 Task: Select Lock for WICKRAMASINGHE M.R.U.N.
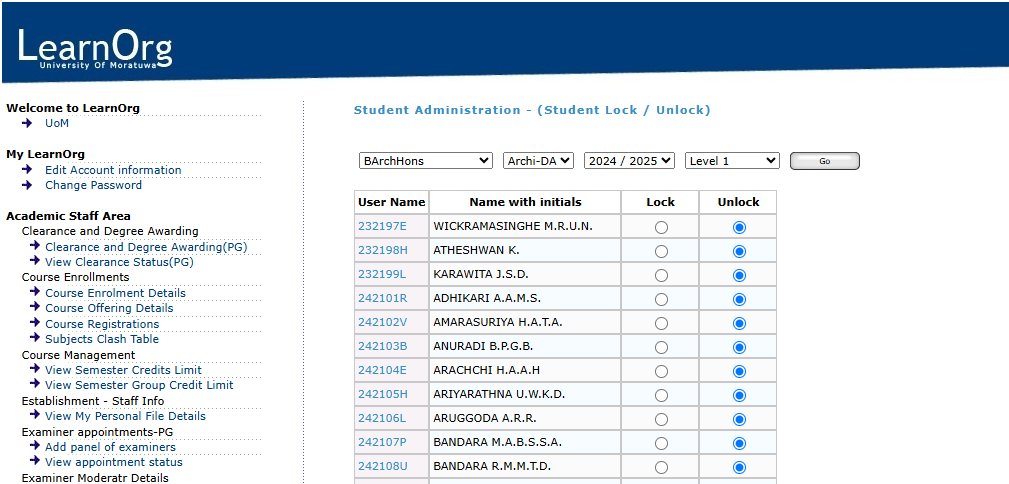click(x=661, y=227)
